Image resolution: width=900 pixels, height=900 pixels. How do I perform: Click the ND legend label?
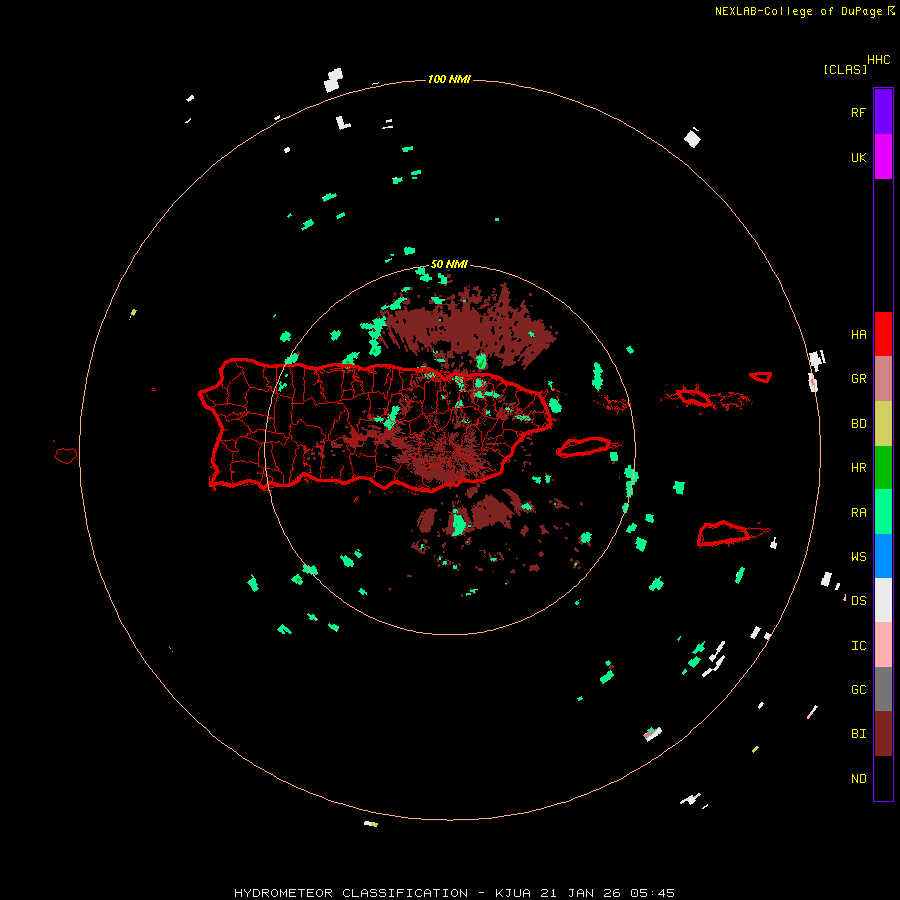pos(858,779)
